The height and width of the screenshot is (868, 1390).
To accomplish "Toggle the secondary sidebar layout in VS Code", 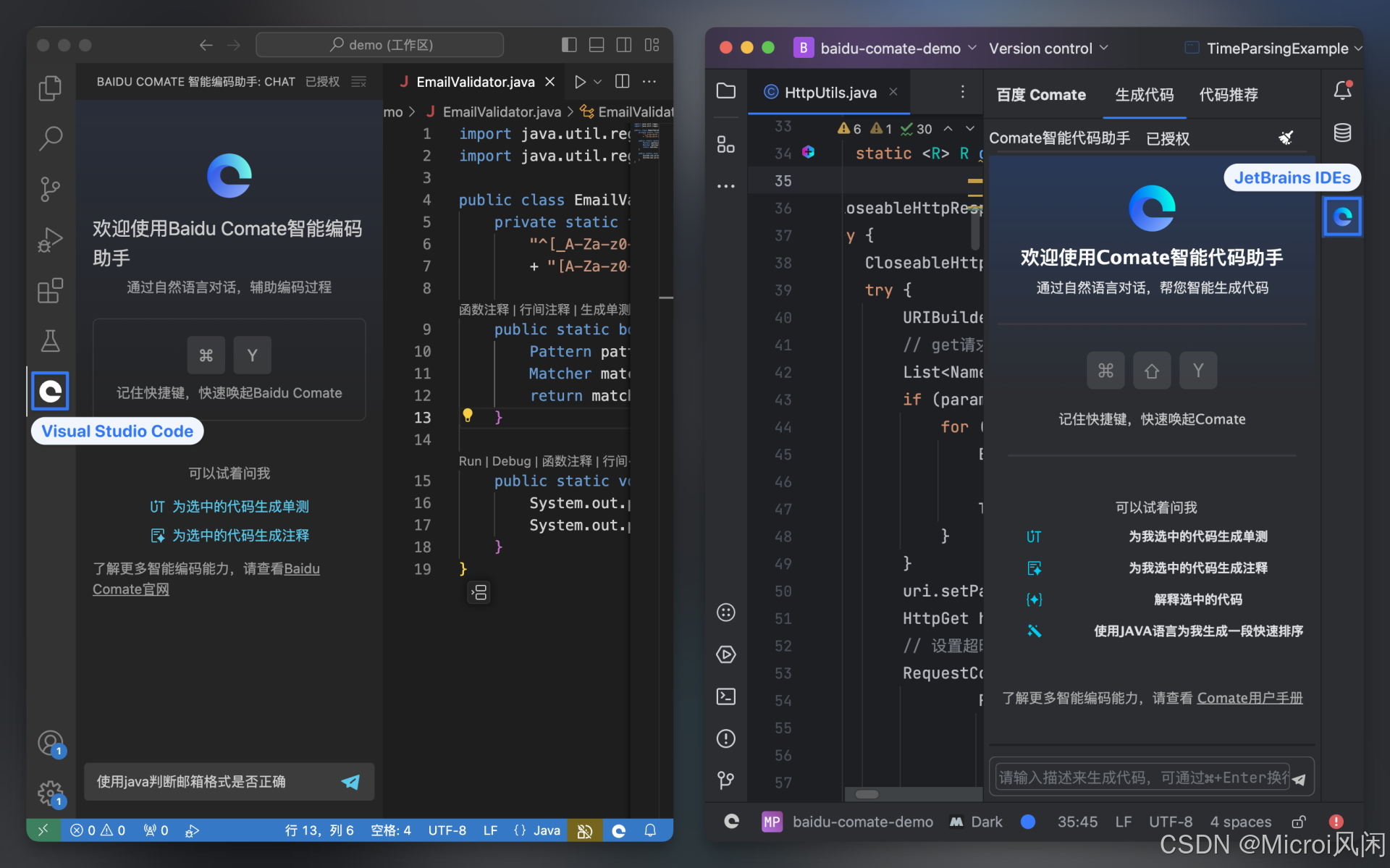I will 624,45.
